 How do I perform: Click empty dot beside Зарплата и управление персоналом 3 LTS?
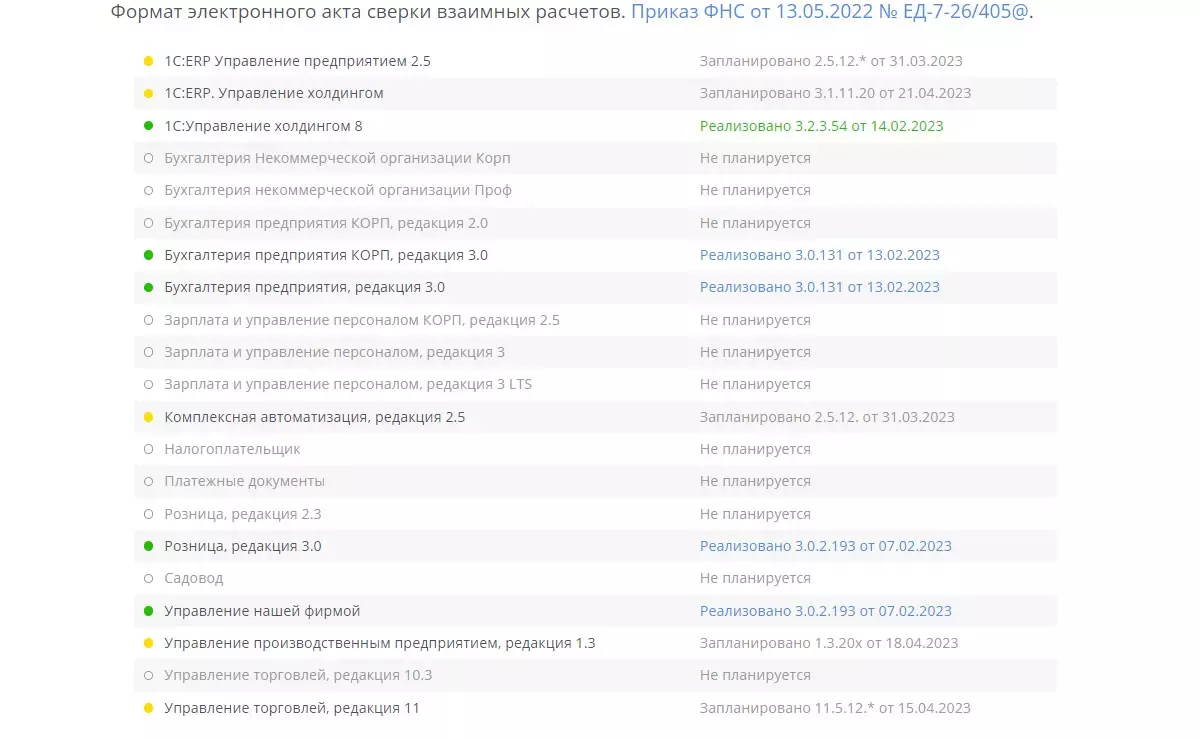(148, 384)
